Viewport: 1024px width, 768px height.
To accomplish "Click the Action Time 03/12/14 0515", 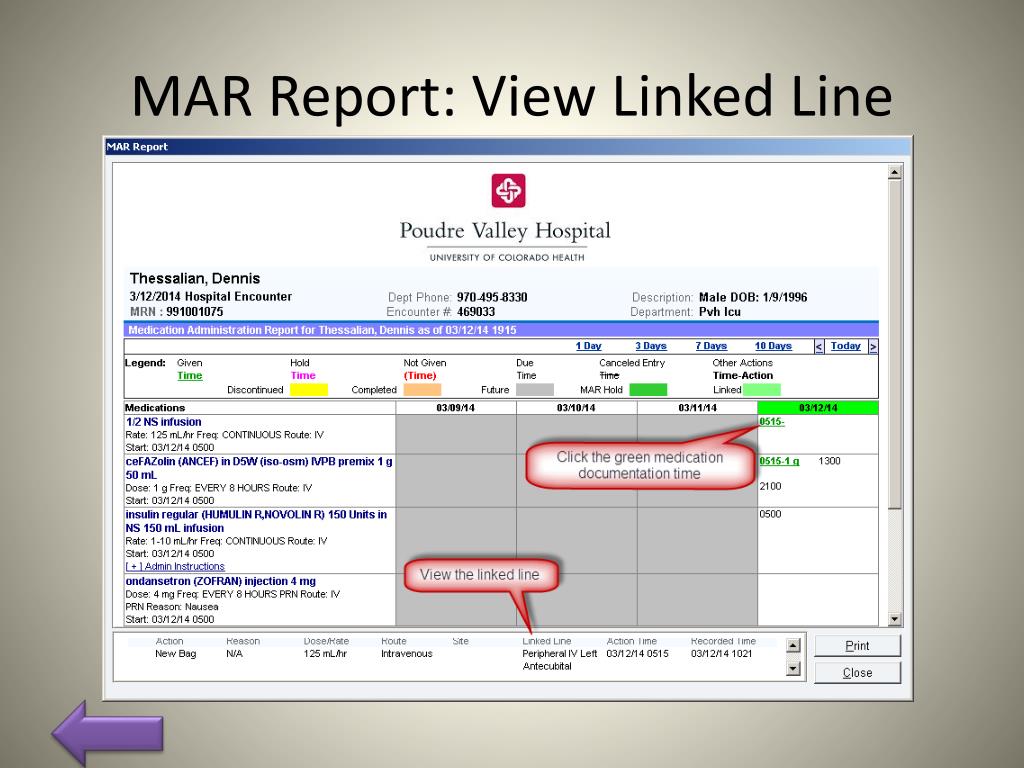I will 637,654.
